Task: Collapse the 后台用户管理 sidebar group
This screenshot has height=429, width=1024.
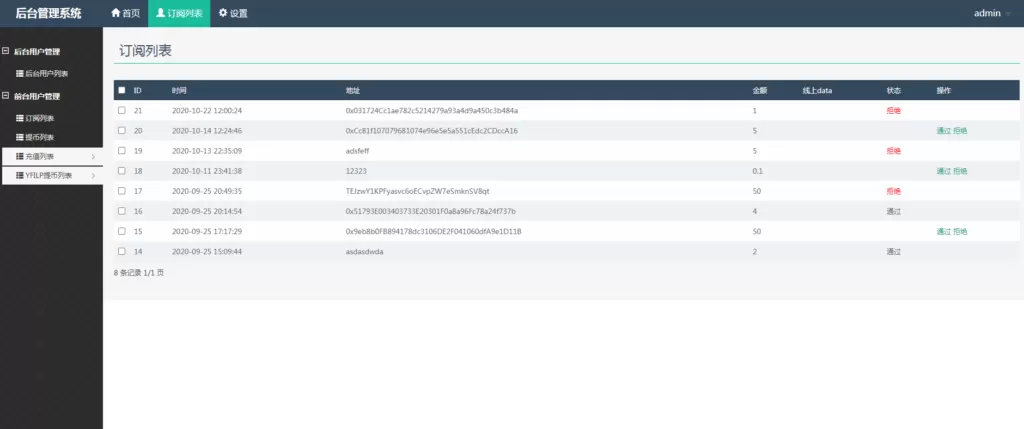Action: tap(5, 51)
